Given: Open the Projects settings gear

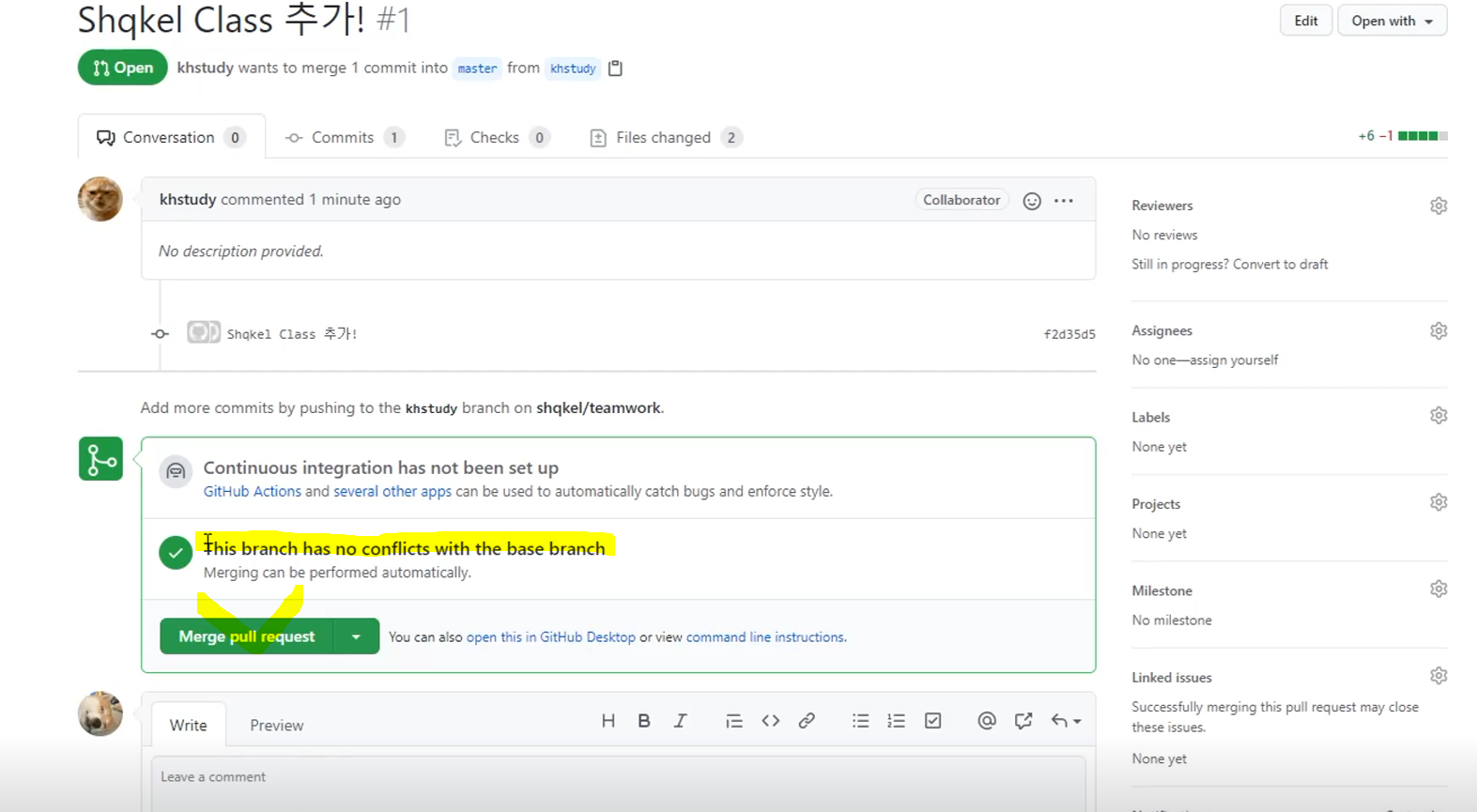Looking at the screenshot, I should click(1439, 502).
